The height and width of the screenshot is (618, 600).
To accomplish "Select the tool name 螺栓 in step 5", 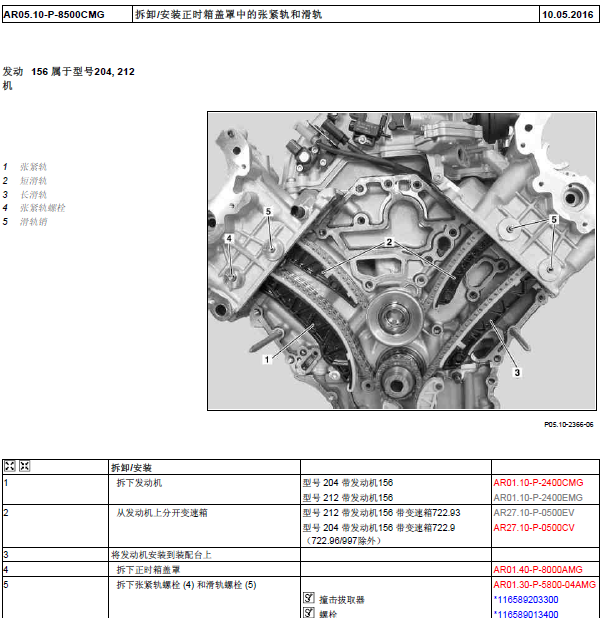I will point(328,614).
